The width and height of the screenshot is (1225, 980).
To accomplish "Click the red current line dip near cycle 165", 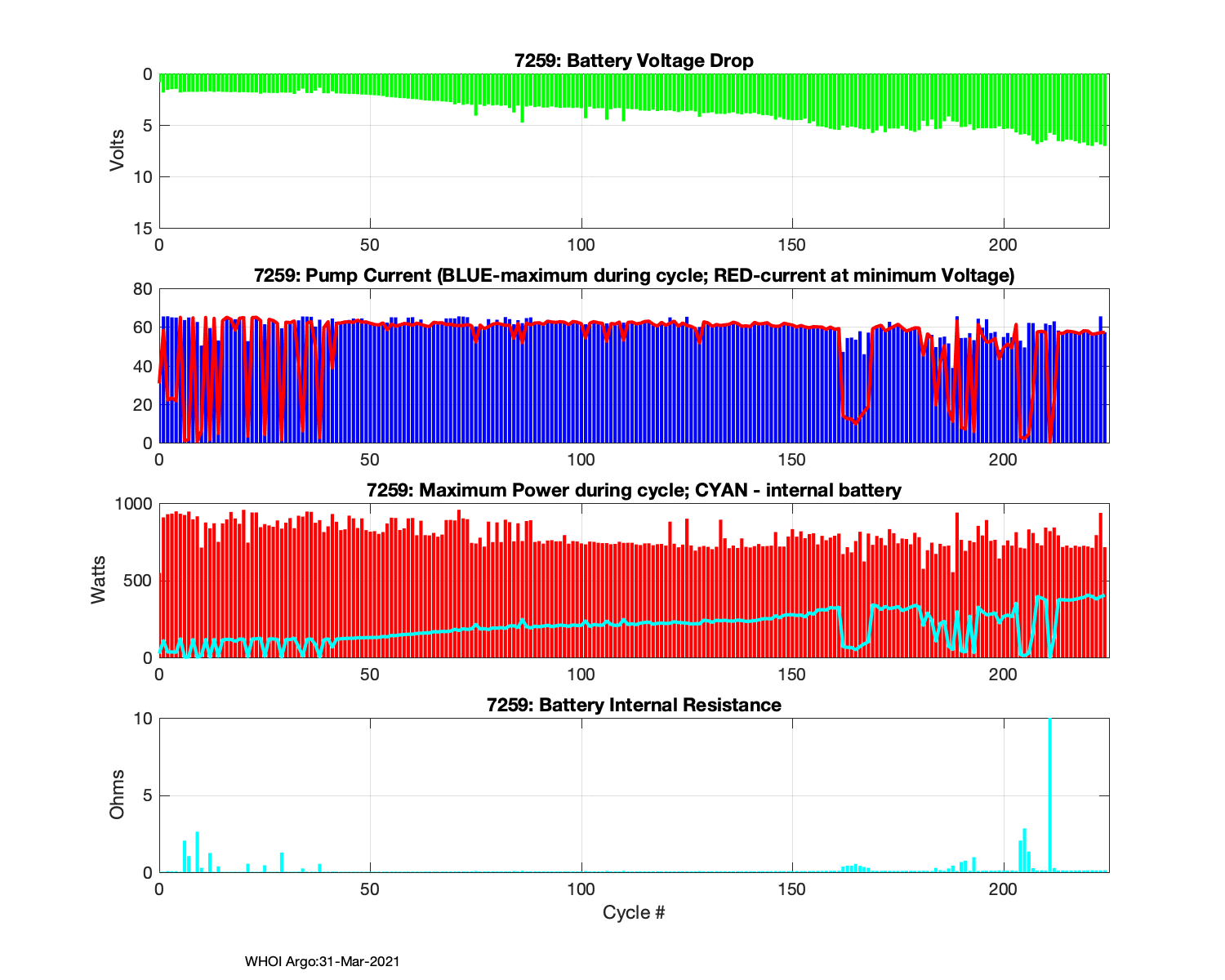I will (854, 421).
